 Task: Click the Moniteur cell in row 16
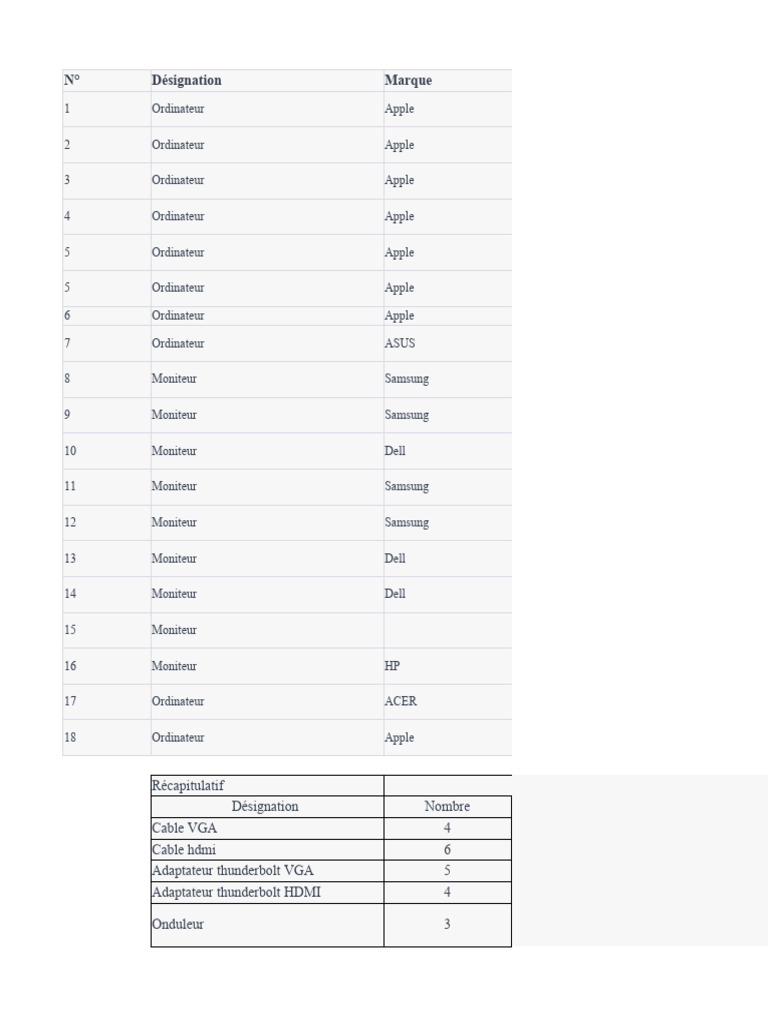click(x=174, y=665)
